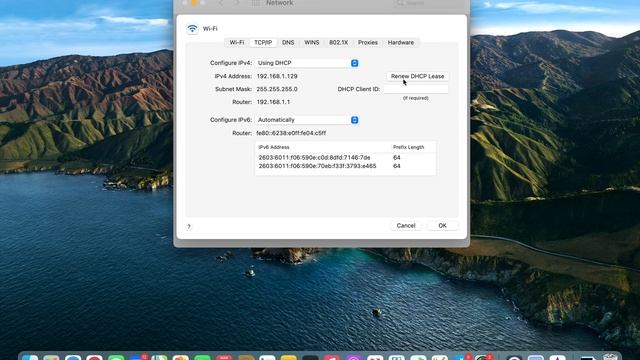Click the Cancel button
The height and width of the screenshot is (360, 640).
point(406,225)
